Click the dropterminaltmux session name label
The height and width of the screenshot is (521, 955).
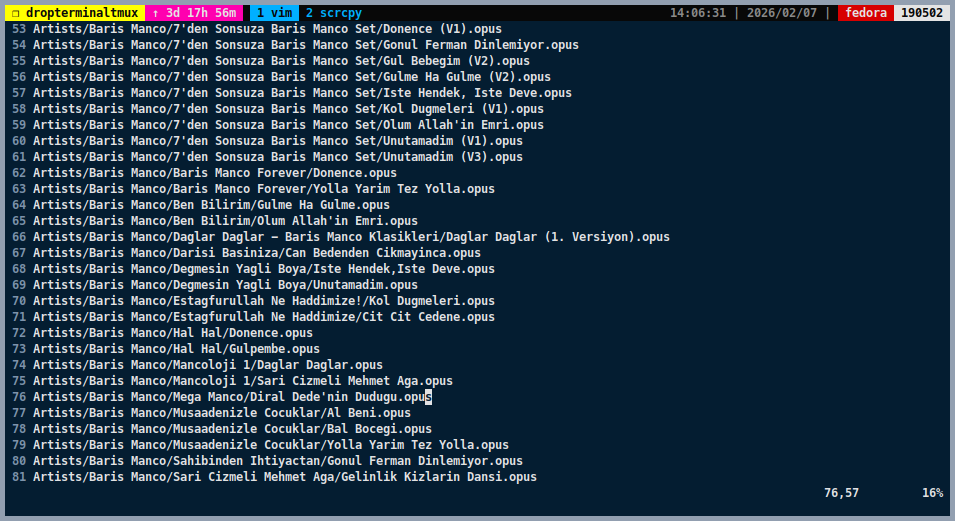tap(73, 13)
